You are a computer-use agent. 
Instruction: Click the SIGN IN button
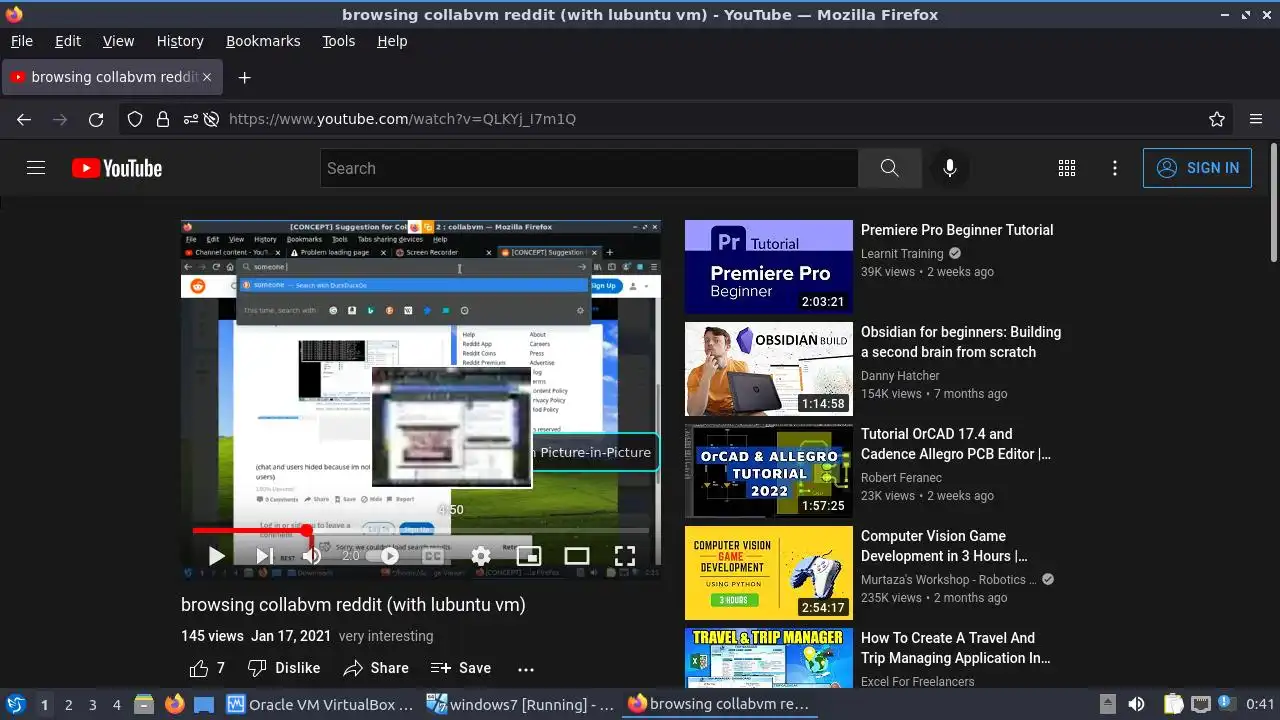(x=1197, y=168)
